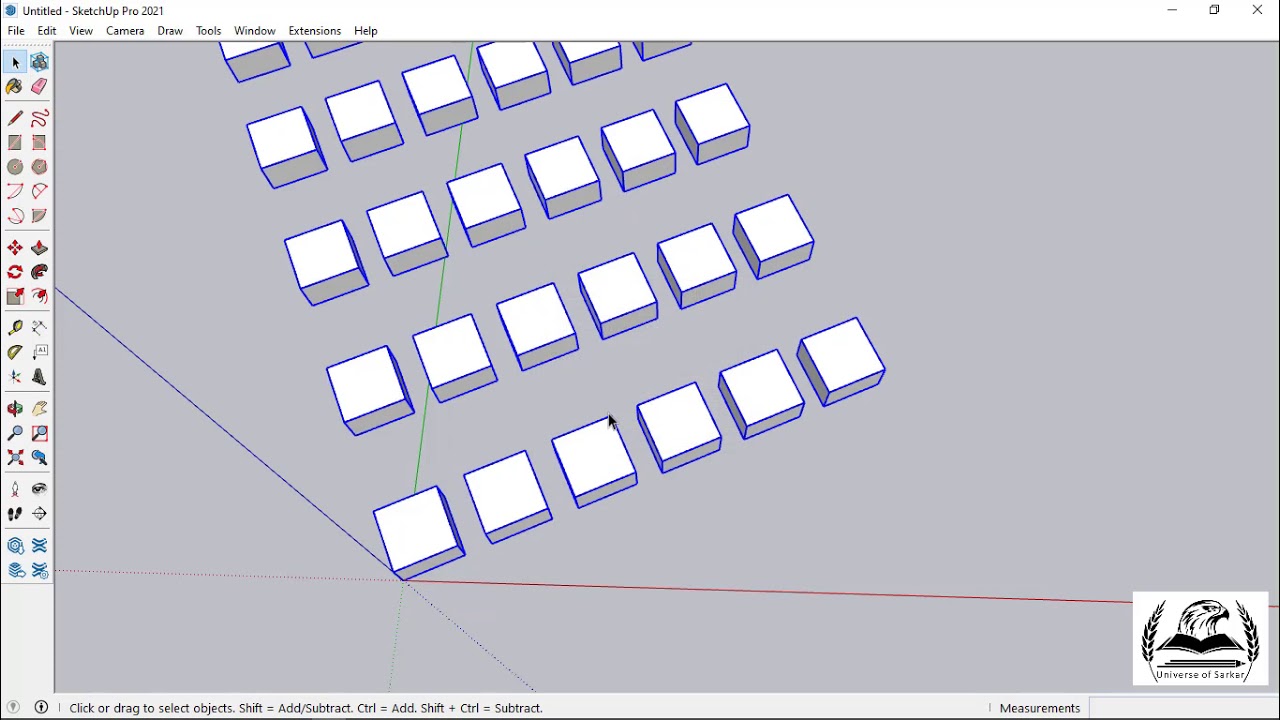Open the 3D Warehouse icon

coord(15,546)
